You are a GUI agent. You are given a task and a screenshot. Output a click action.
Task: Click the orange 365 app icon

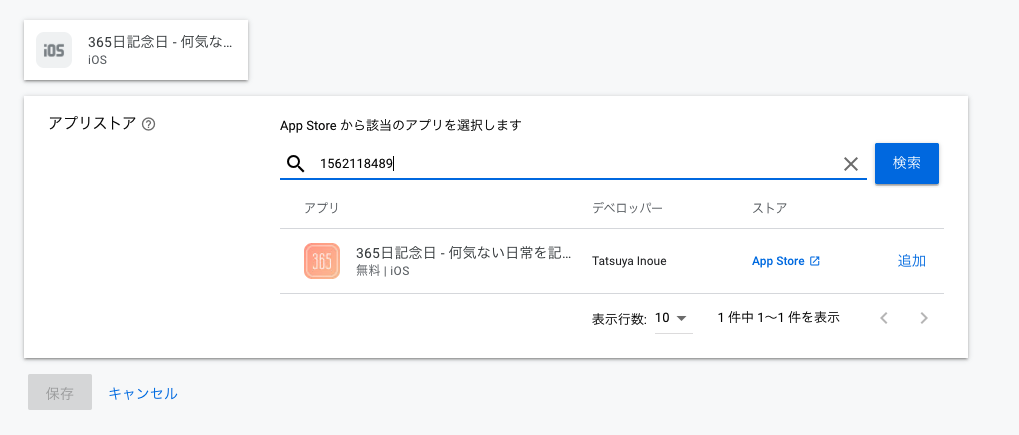click(322, 261)
